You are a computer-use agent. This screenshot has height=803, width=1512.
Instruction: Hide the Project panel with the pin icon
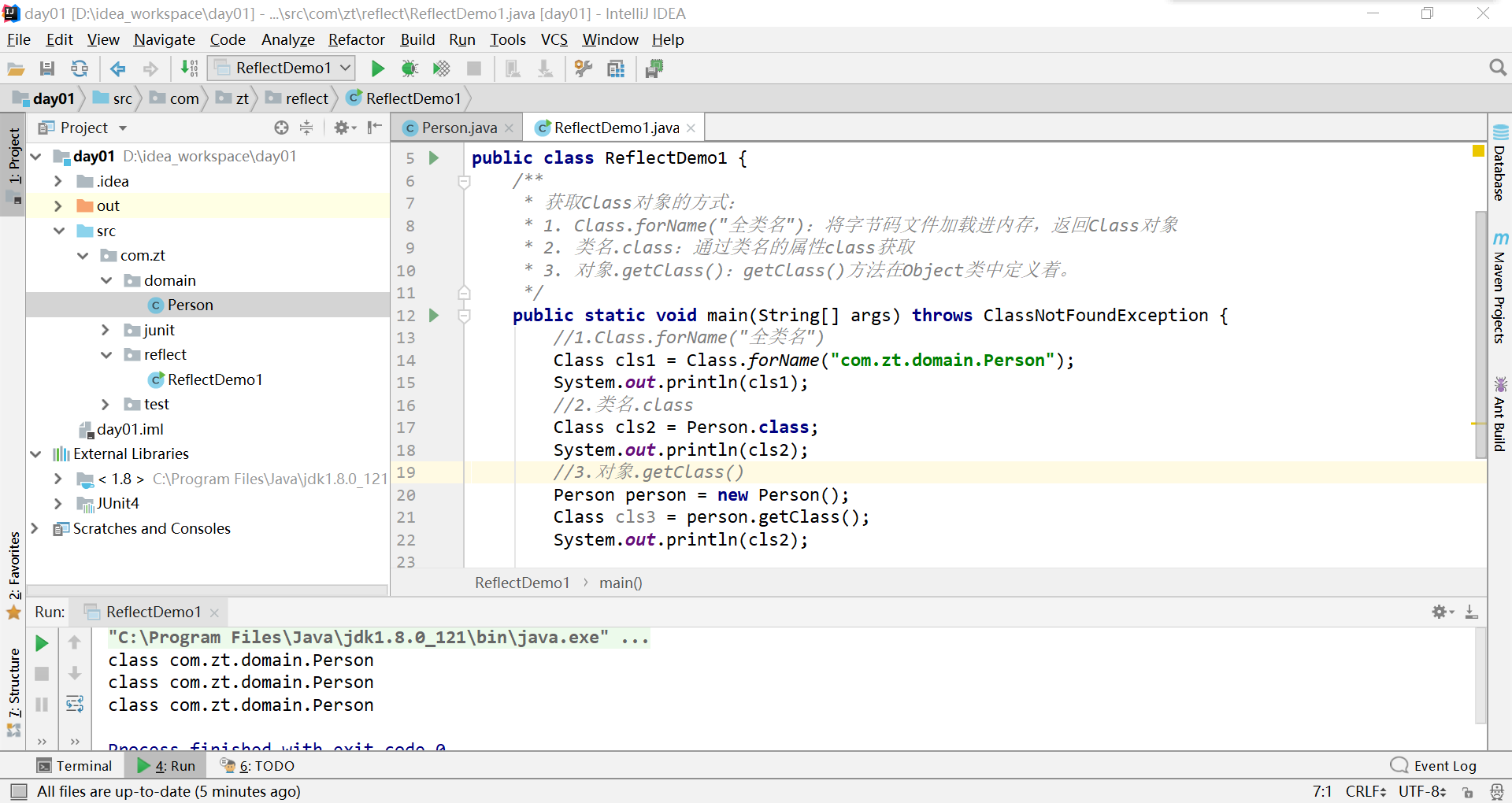click(x=375, y=128)
